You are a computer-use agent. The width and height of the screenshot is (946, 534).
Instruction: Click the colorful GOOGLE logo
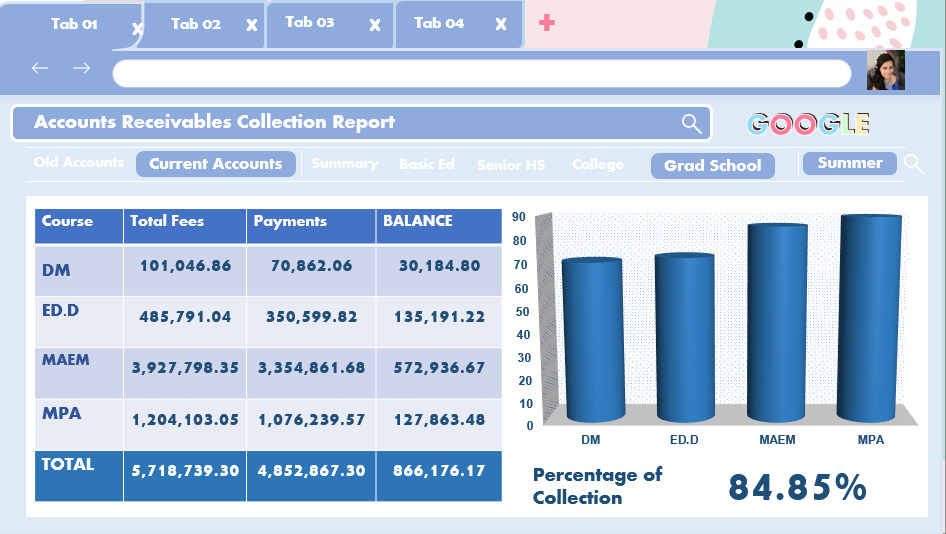[808, 124]
